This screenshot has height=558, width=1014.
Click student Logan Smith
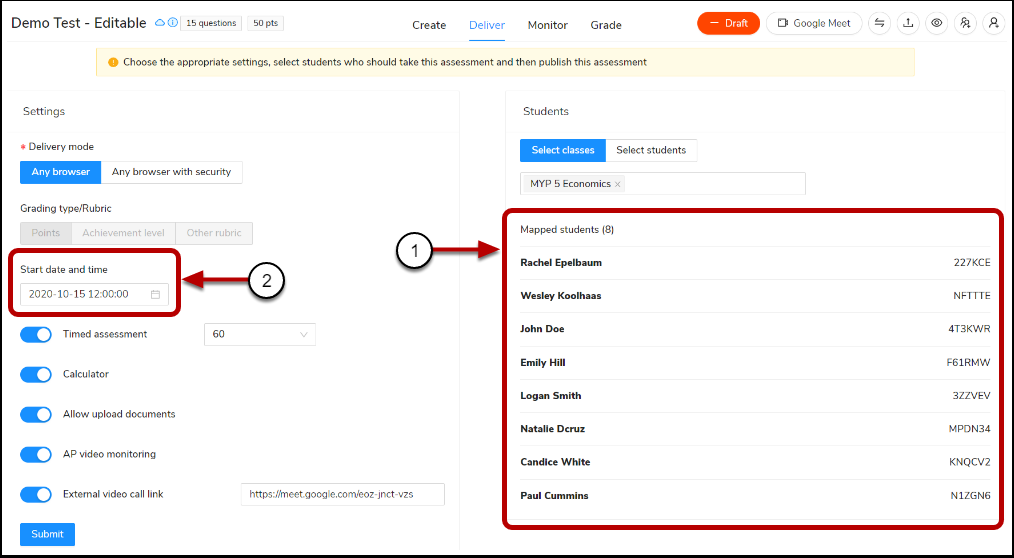click(x=550, y=396)
